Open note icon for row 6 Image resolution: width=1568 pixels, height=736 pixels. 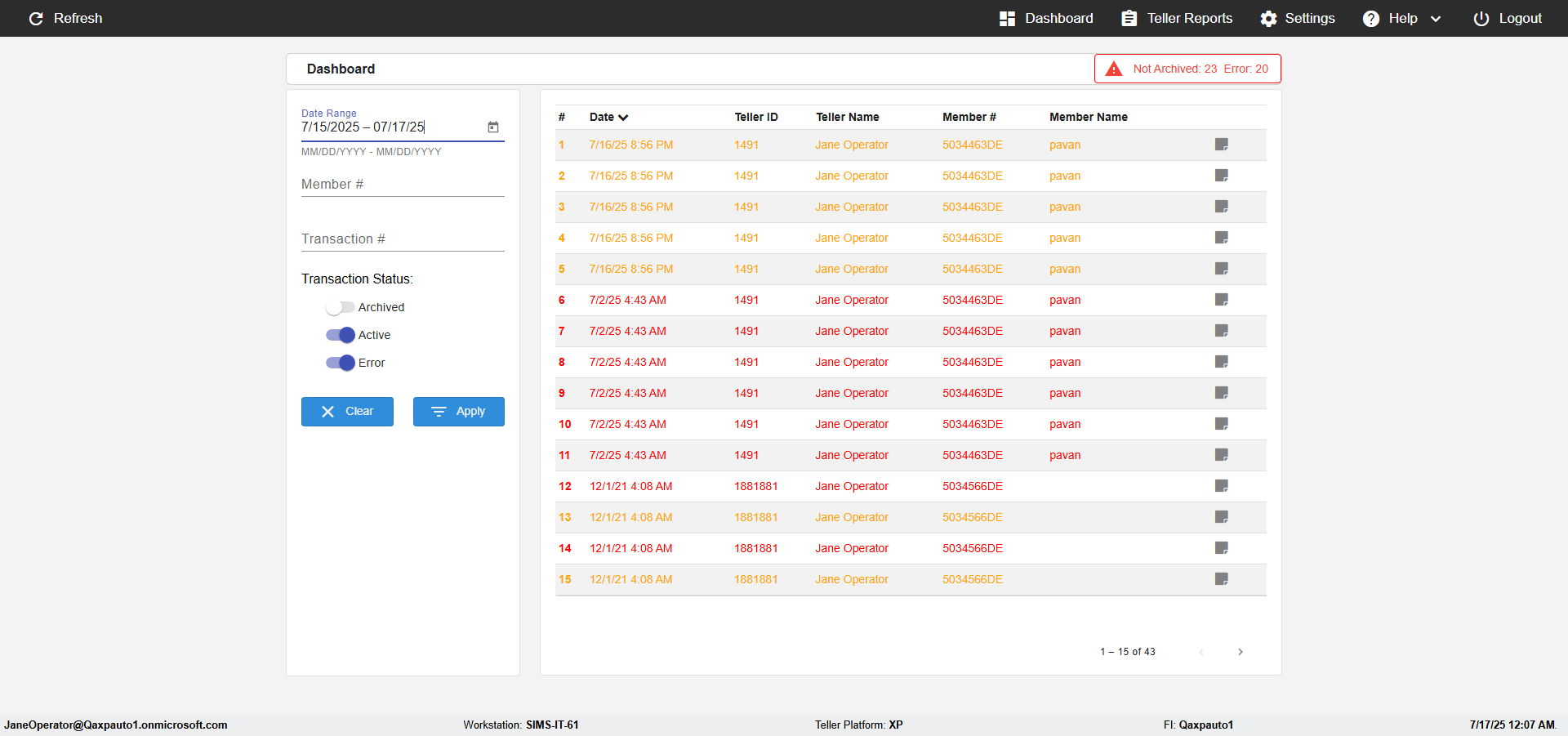pyautogui.click(x=1221, y=300)
